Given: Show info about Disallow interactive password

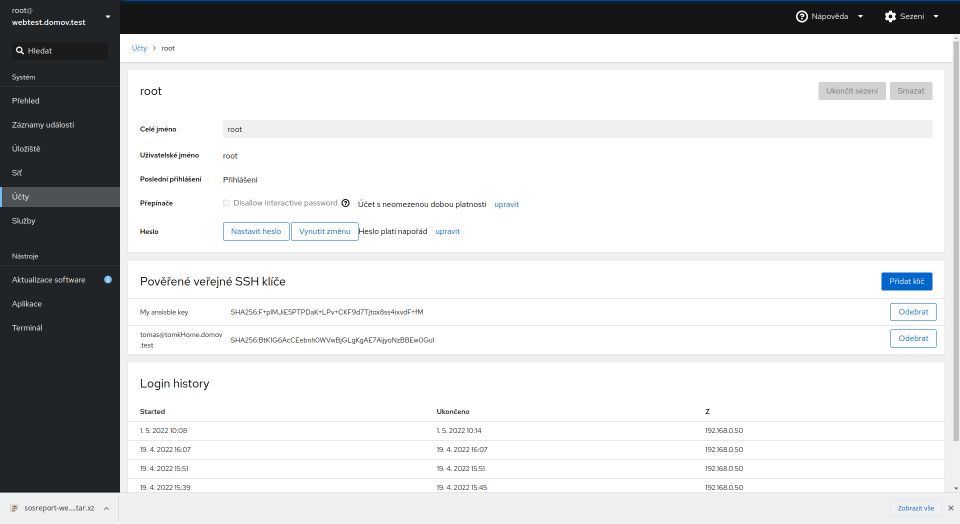Looking at the screenshot, I should (x=345, y=203).
